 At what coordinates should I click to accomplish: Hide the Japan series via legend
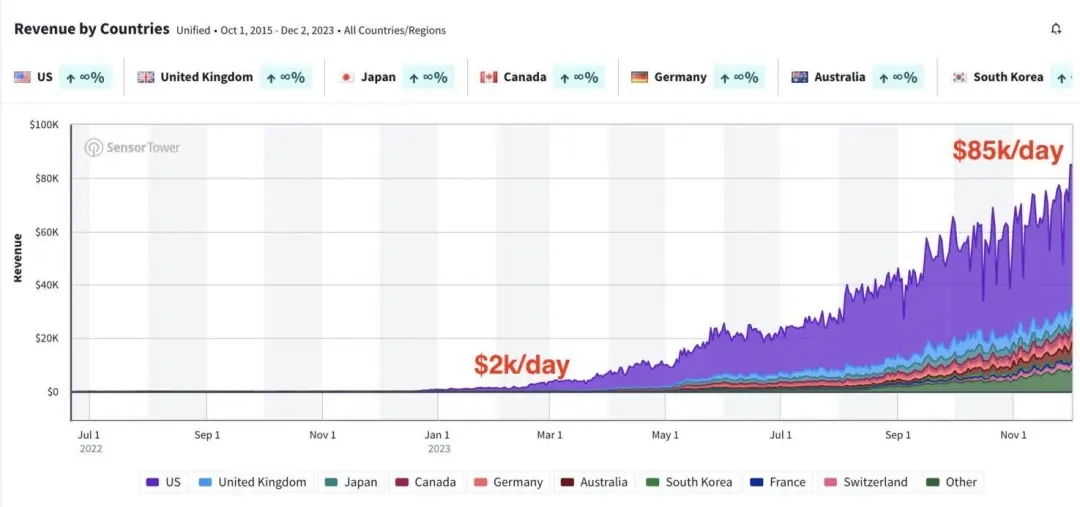point(351,482)
